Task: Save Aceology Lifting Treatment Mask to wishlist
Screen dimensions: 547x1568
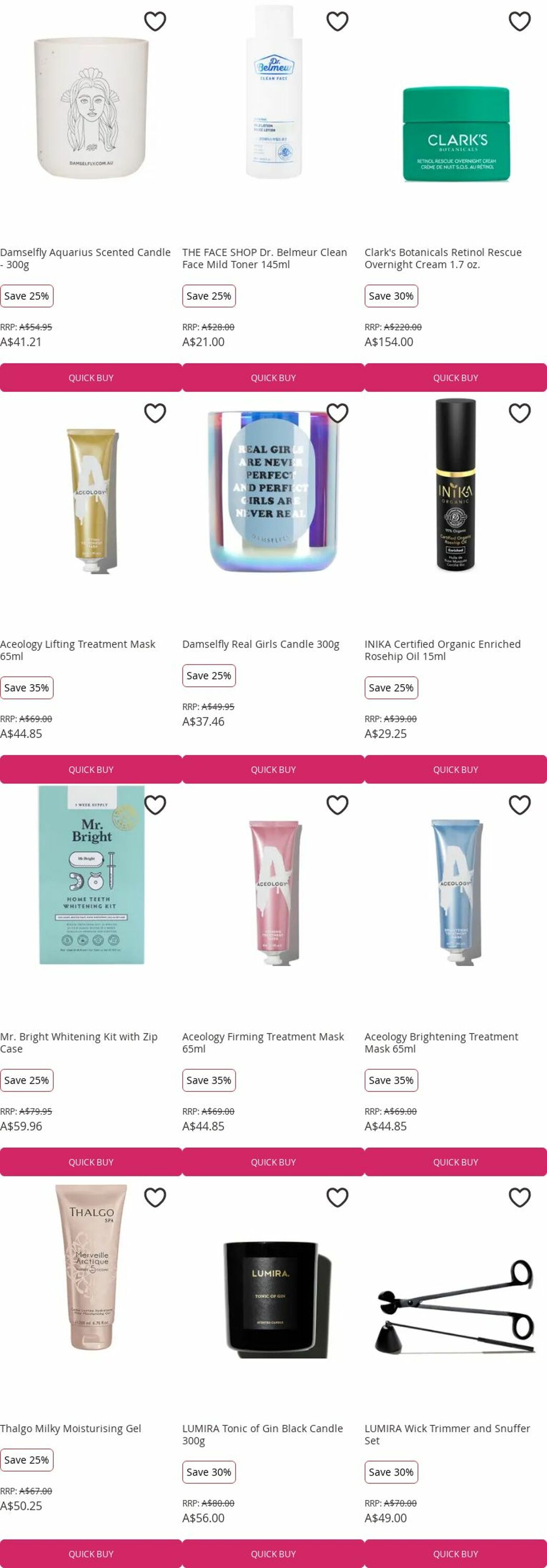Action: coord(155,413)
